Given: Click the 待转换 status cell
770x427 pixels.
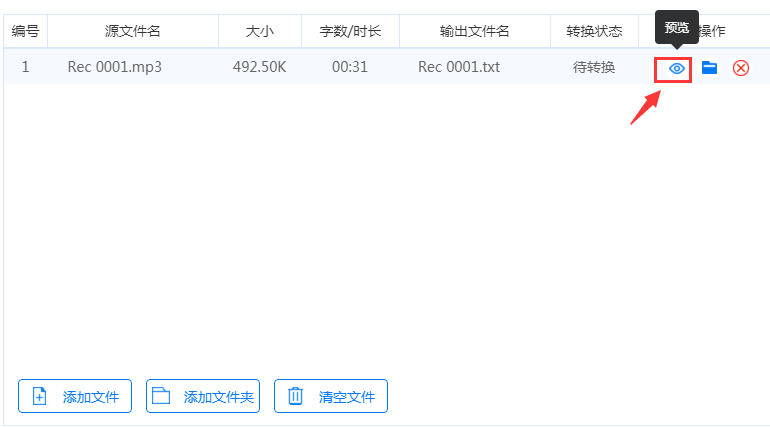Looking at the screenshot, I should [x=594, y=67].
